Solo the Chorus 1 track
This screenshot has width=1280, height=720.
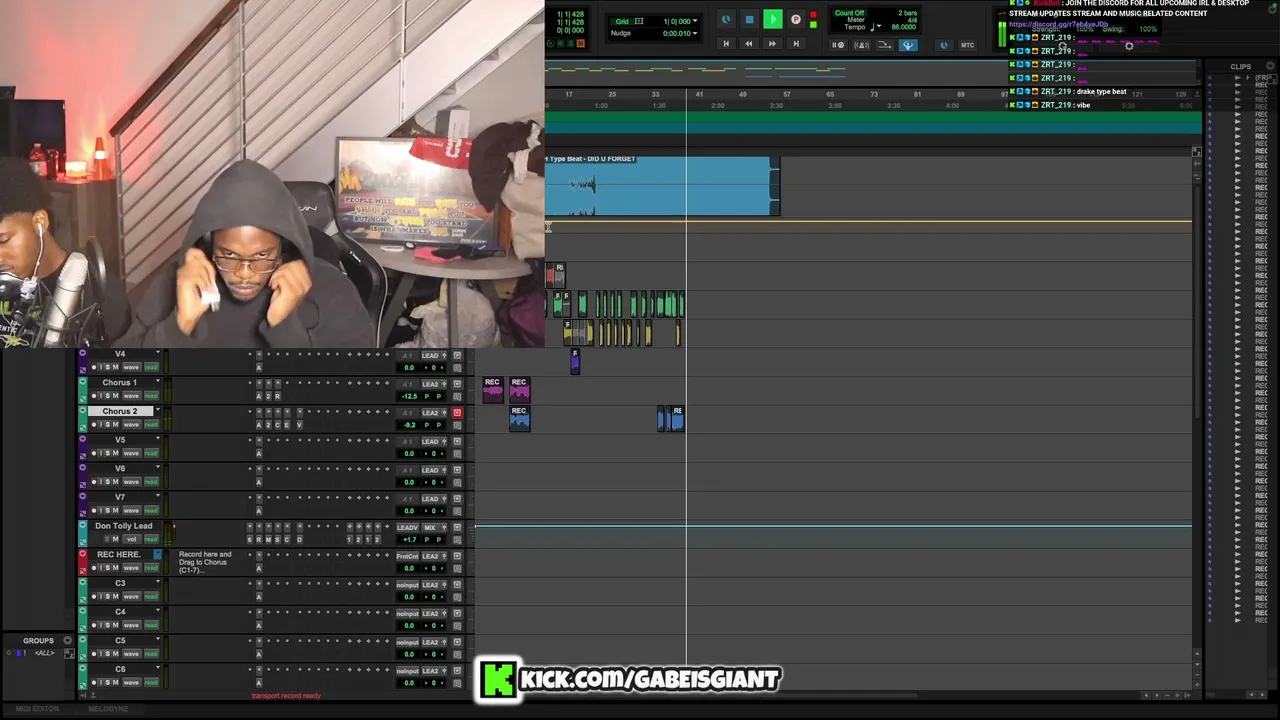(x=108, y=396)
